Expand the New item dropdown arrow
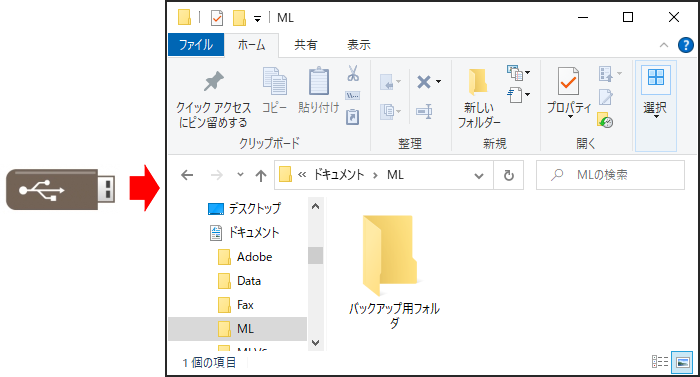This screenshot has width=700, height=377. click(x=527, y=72)
